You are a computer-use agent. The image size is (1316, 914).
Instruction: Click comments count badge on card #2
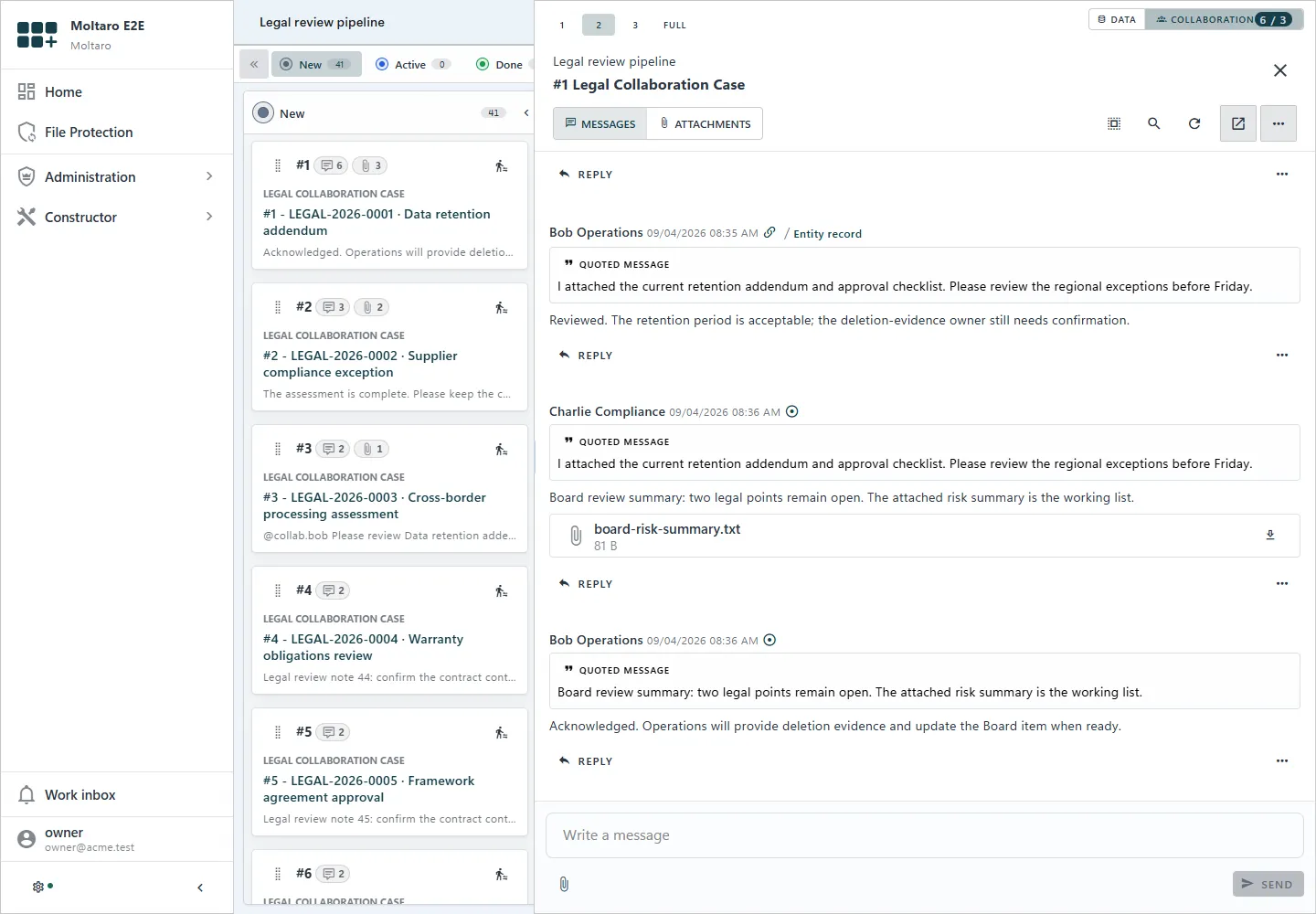click(x=333, y=307)
